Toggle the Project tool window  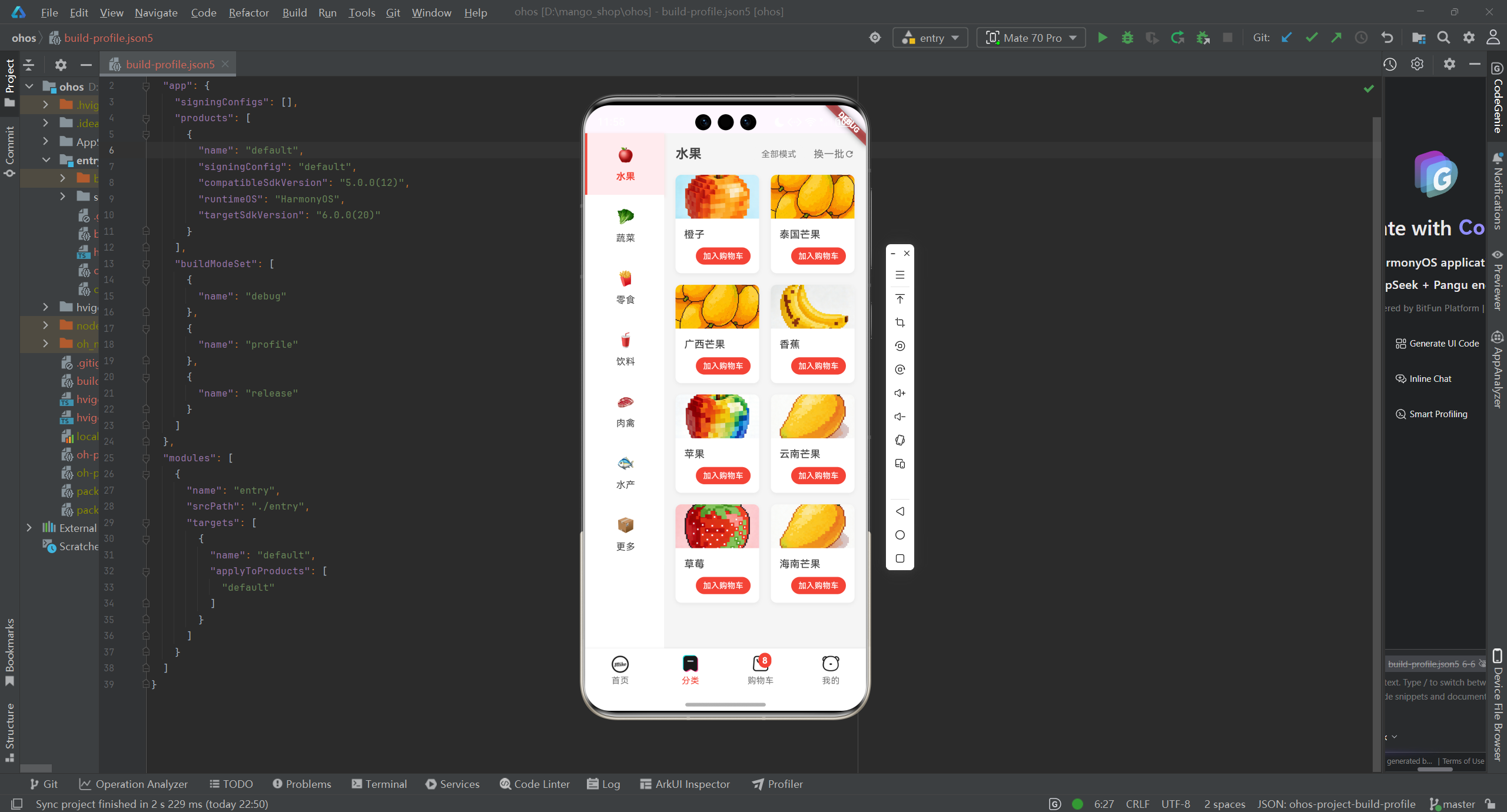(x=9, y=82)
